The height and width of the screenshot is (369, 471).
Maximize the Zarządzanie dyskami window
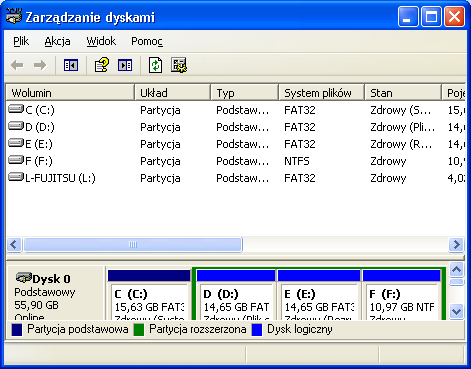431,16
